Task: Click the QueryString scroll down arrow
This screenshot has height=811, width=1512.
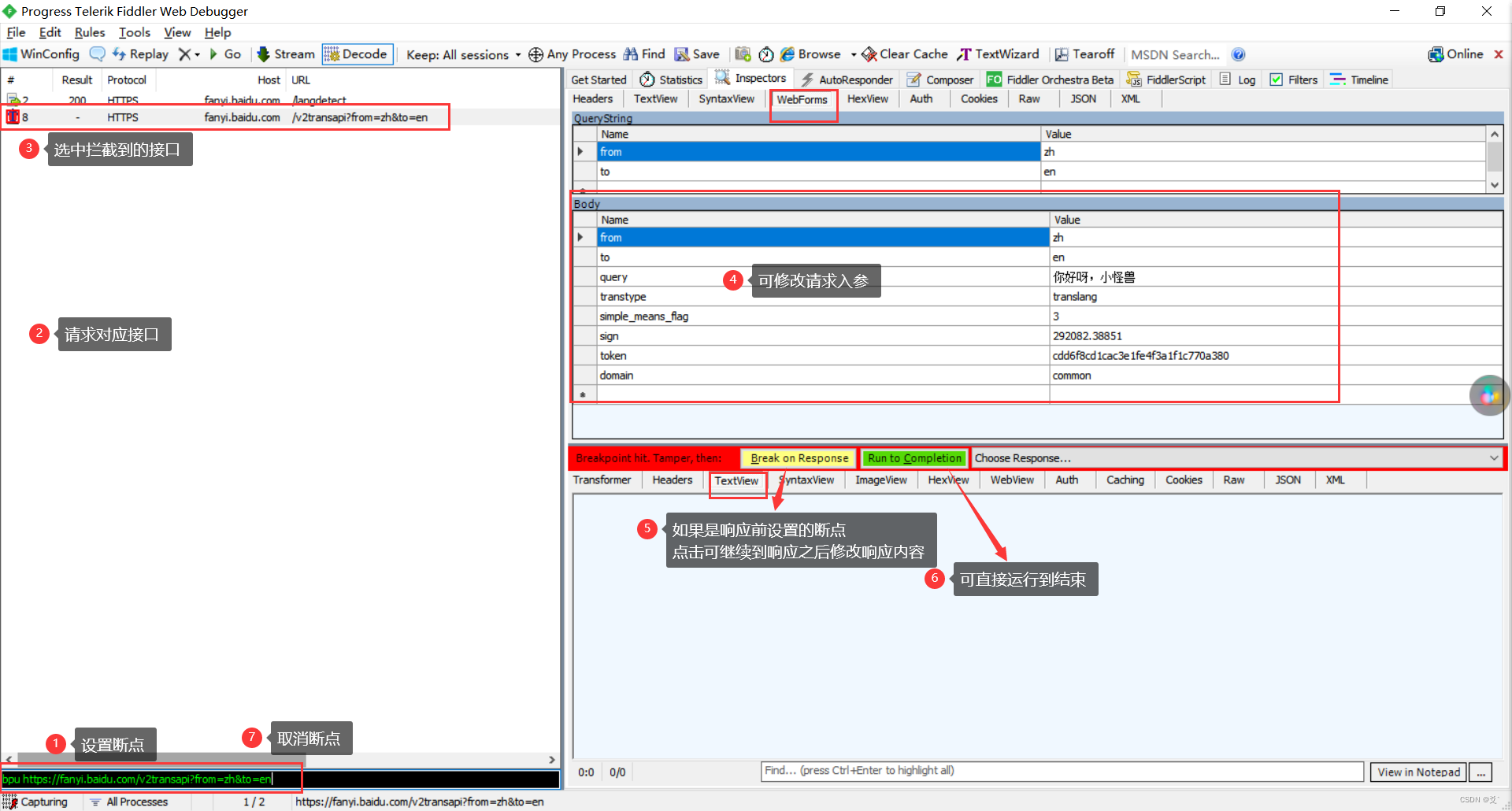Action: [x=1494, y=185]
